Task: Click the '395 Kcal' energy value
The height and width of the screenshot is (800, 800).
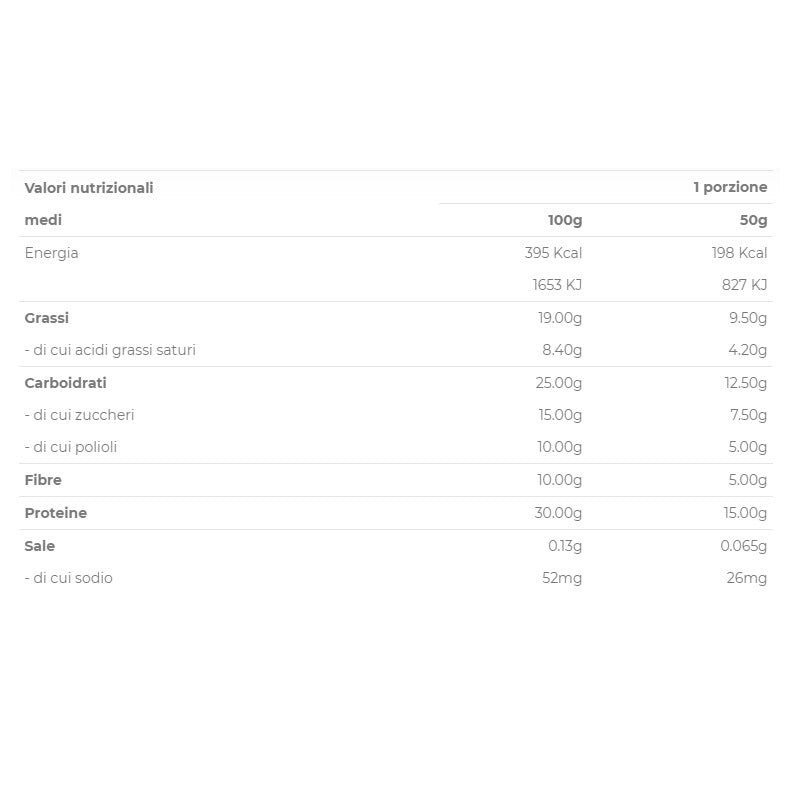Action: 553,253
